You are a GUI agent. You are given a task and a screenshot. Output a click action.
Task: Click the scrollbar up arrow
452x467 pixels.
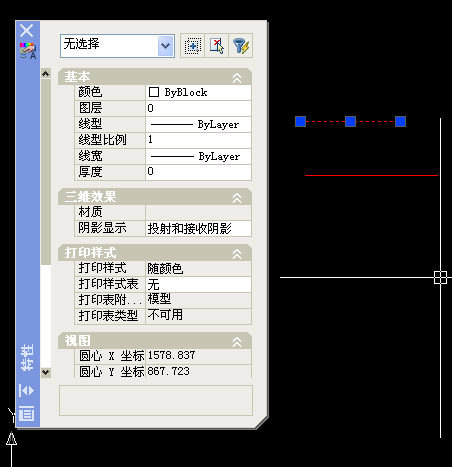click(46, 73)
